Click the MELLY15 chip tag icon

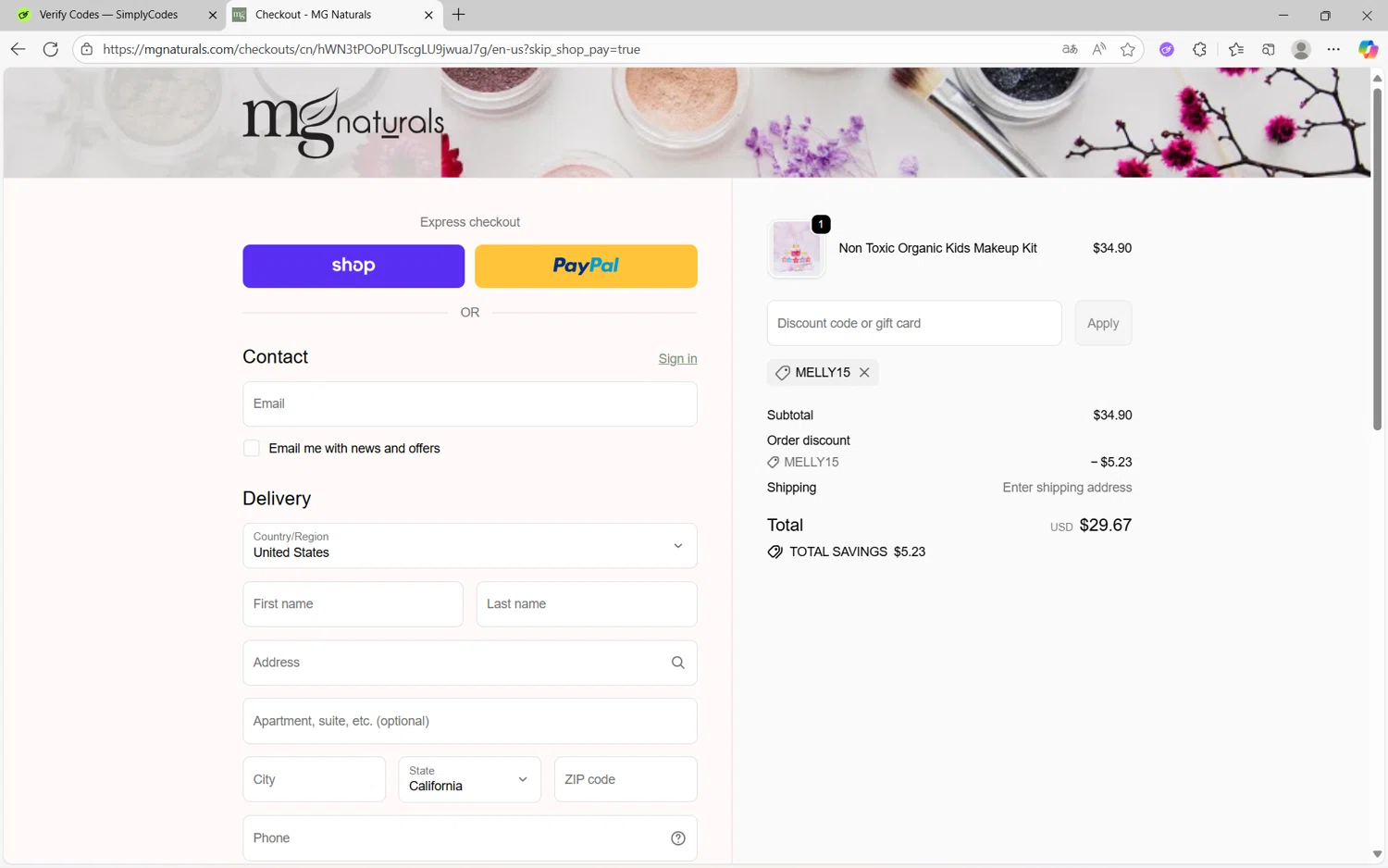coord(783,372)
